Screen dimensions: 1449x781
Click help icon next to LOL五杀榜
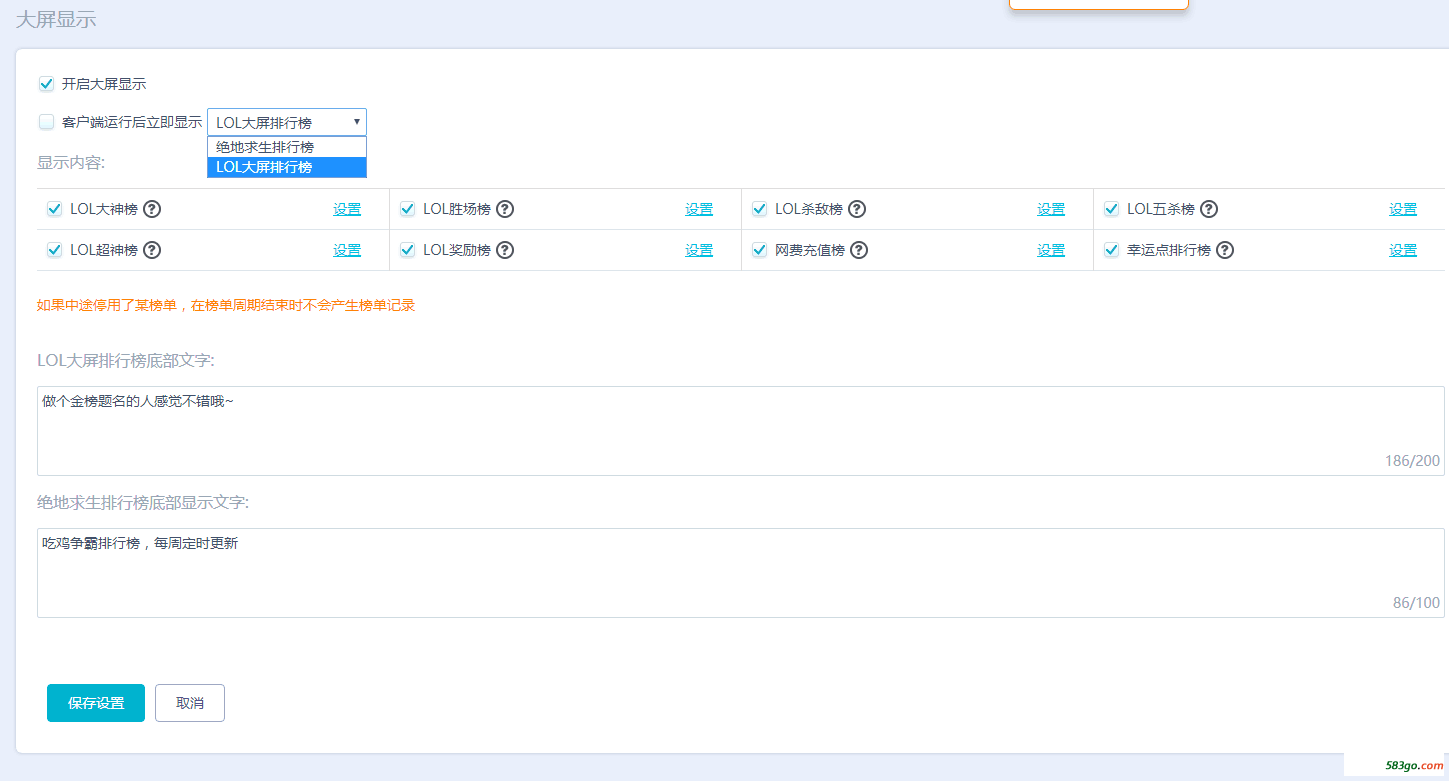coord(1209,209)
